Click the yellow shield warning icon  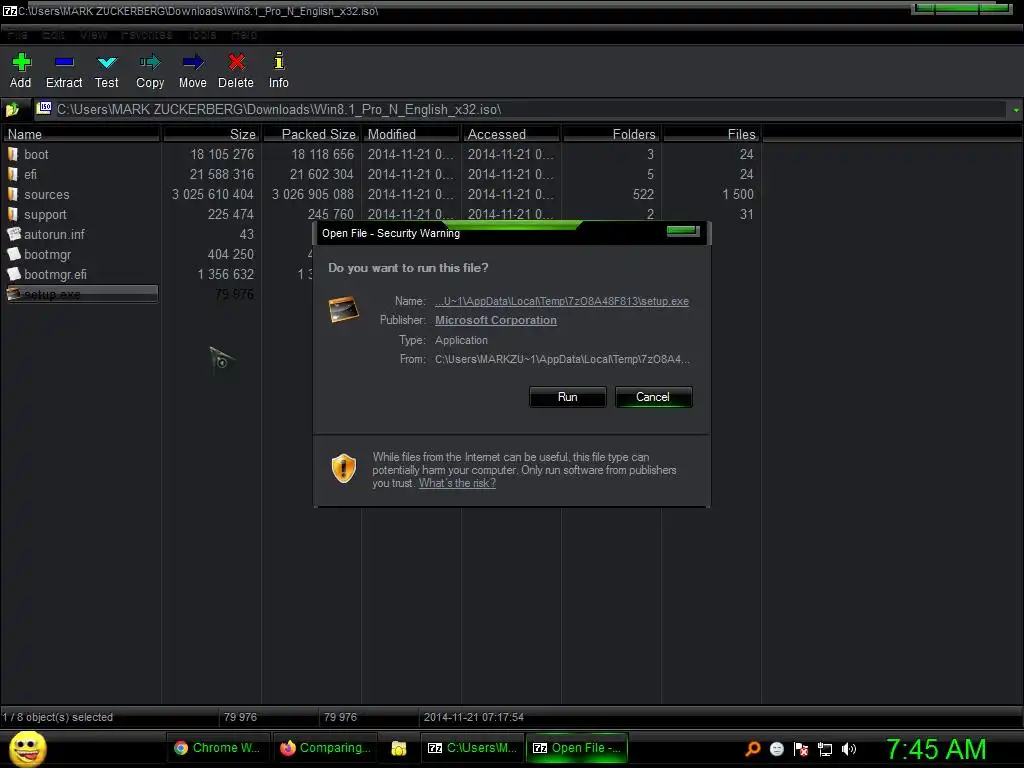pyautogui.click(x=344, y=468)
